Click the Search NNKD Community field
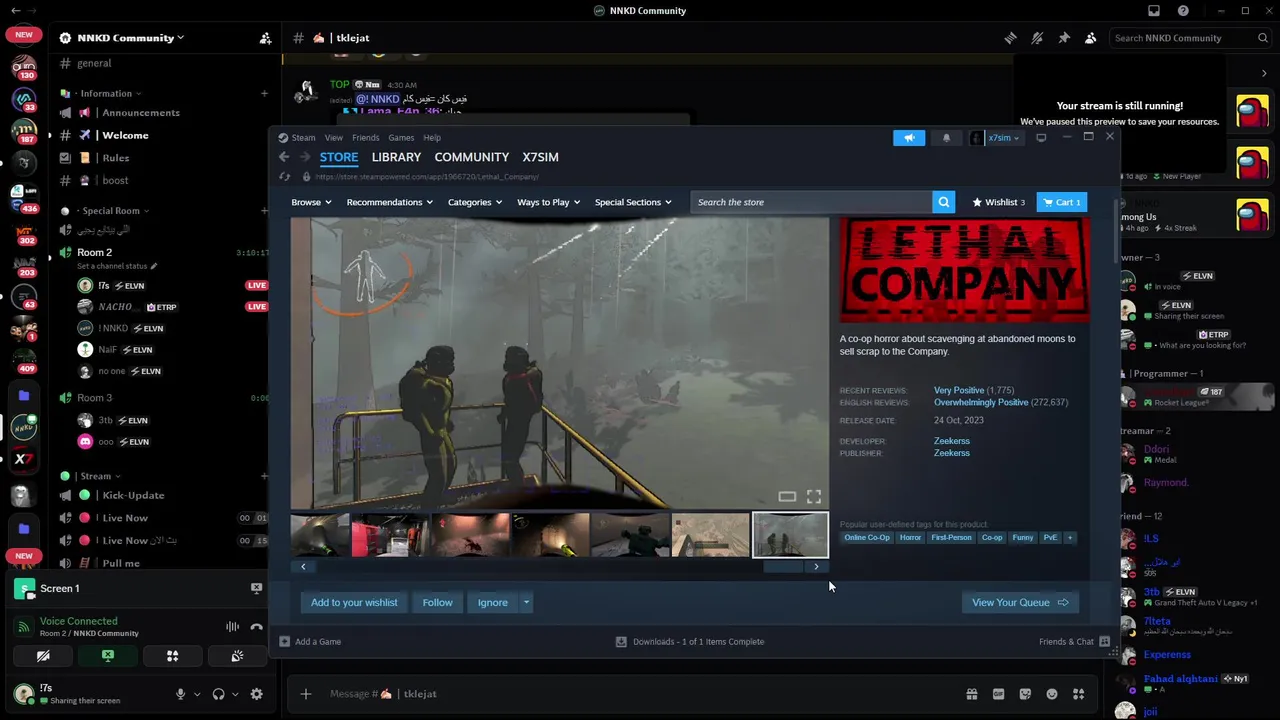 click(1190, 38)
